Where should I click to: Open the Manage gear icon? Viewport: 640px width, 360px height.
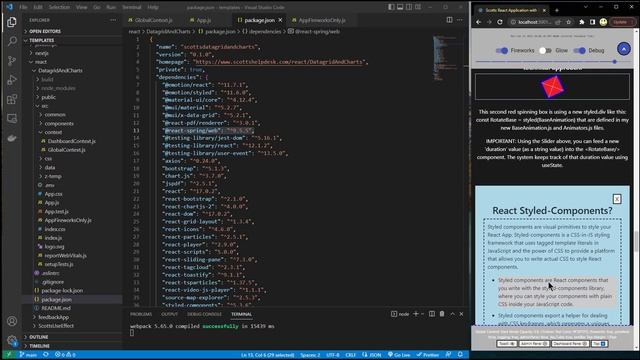[x=12, y=340]
